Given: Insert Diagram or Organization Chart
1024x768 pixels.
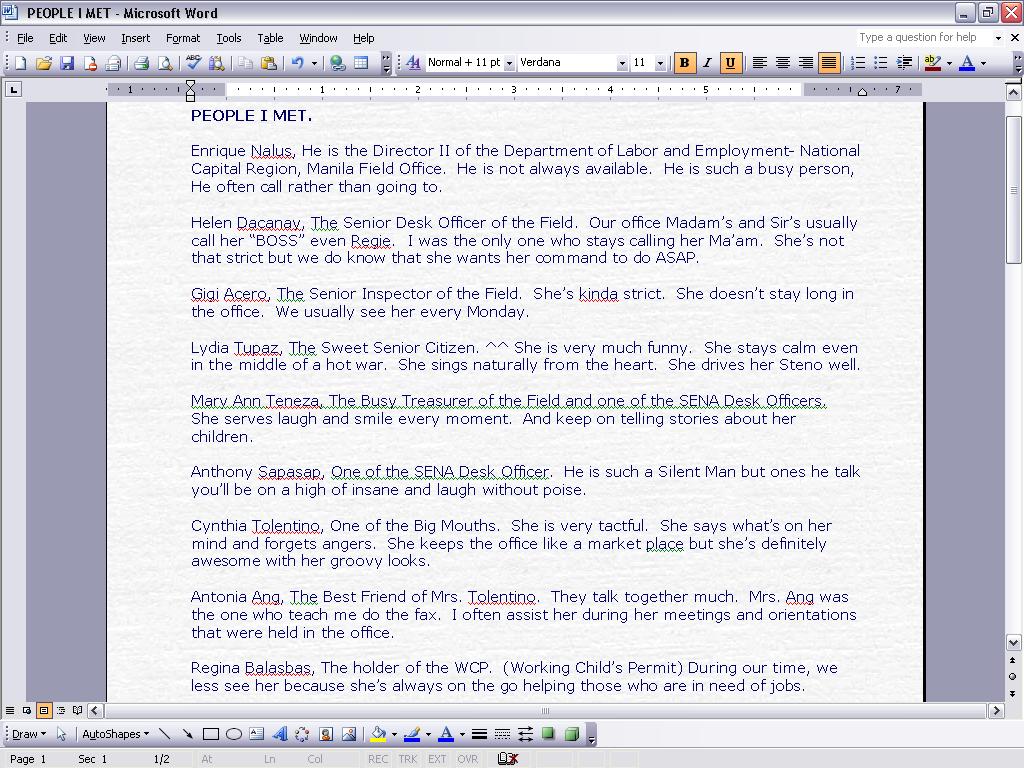Looking at the screenshot, I should [302, 734].
